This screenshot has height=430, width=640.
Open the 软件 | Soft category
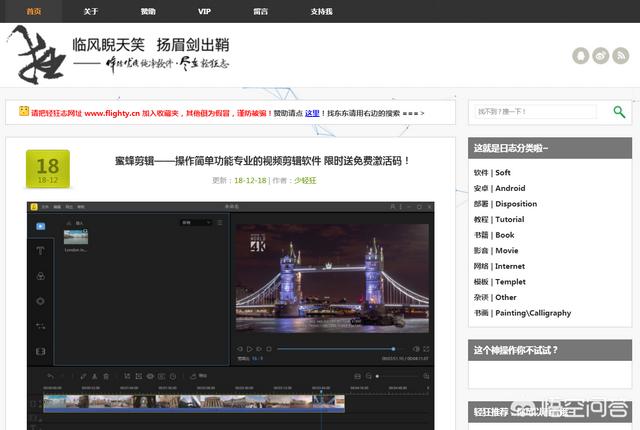(x=492, y=172)
